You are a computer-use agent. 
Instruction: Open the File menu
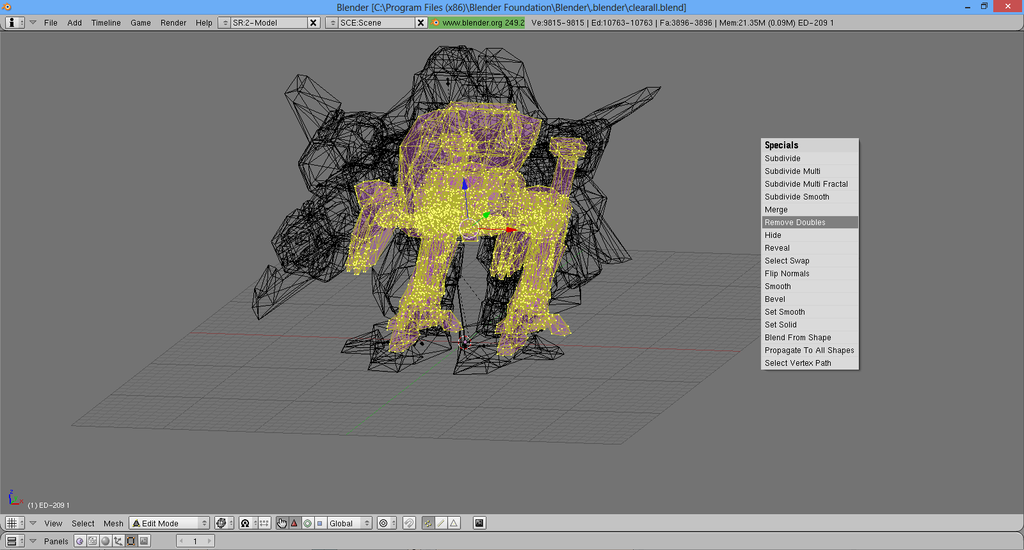click(50, 23)
